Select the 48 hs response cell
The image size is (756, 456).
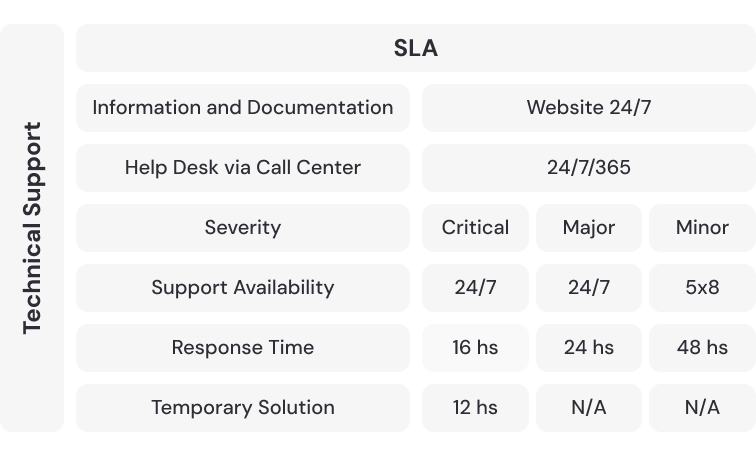[702, 347]
